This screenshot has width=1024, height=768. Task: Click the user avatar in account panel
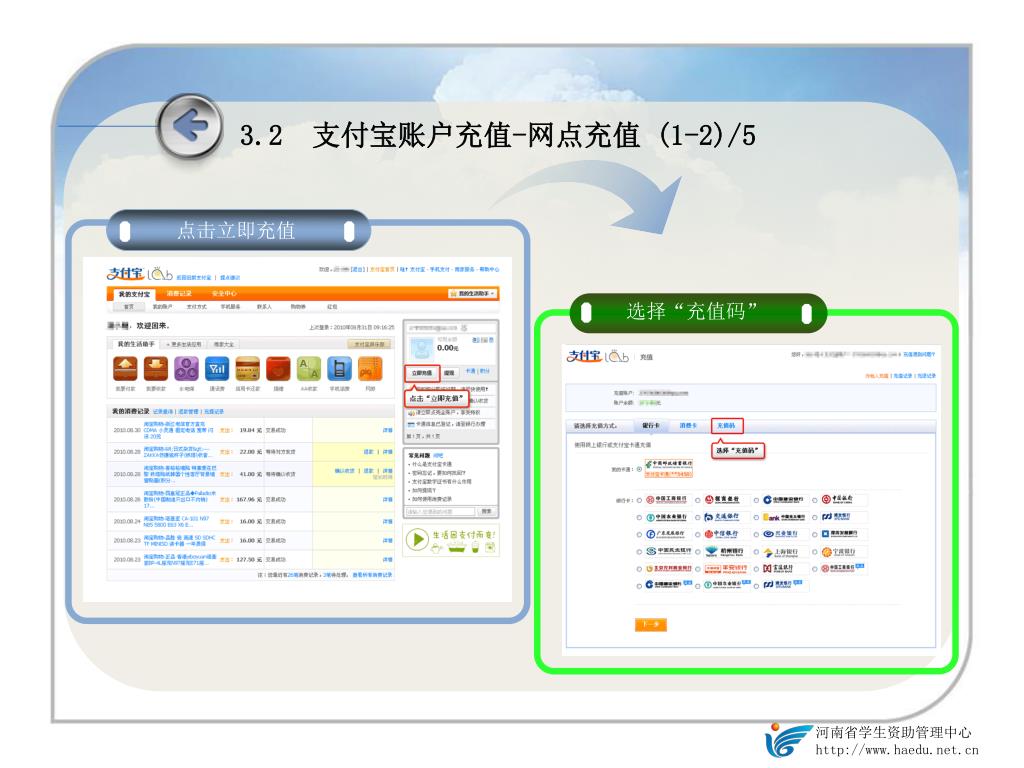(421, 348)
